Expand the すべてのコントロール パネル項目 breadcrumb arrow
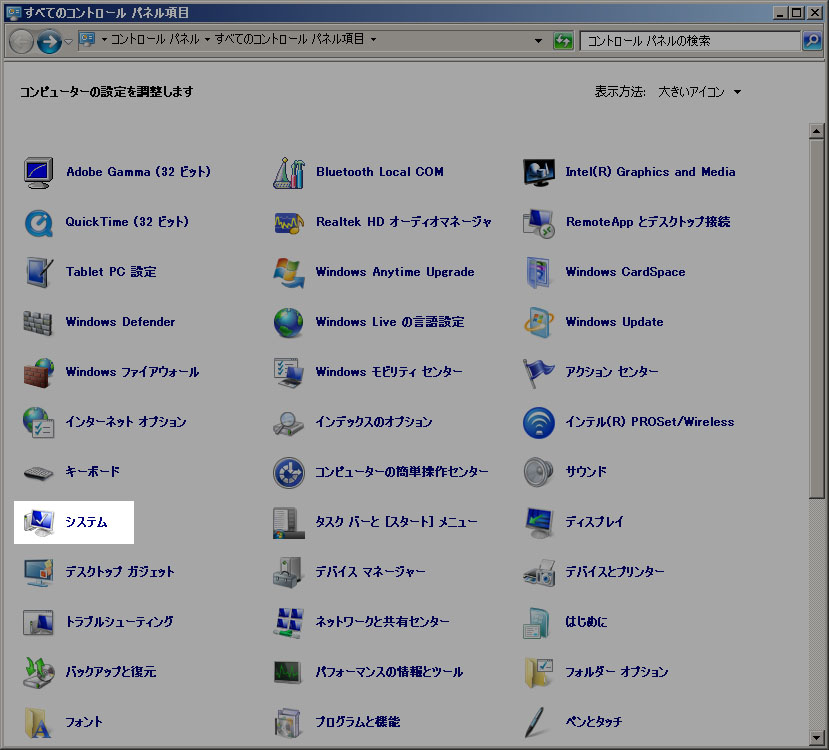 [x=373, y=39]
